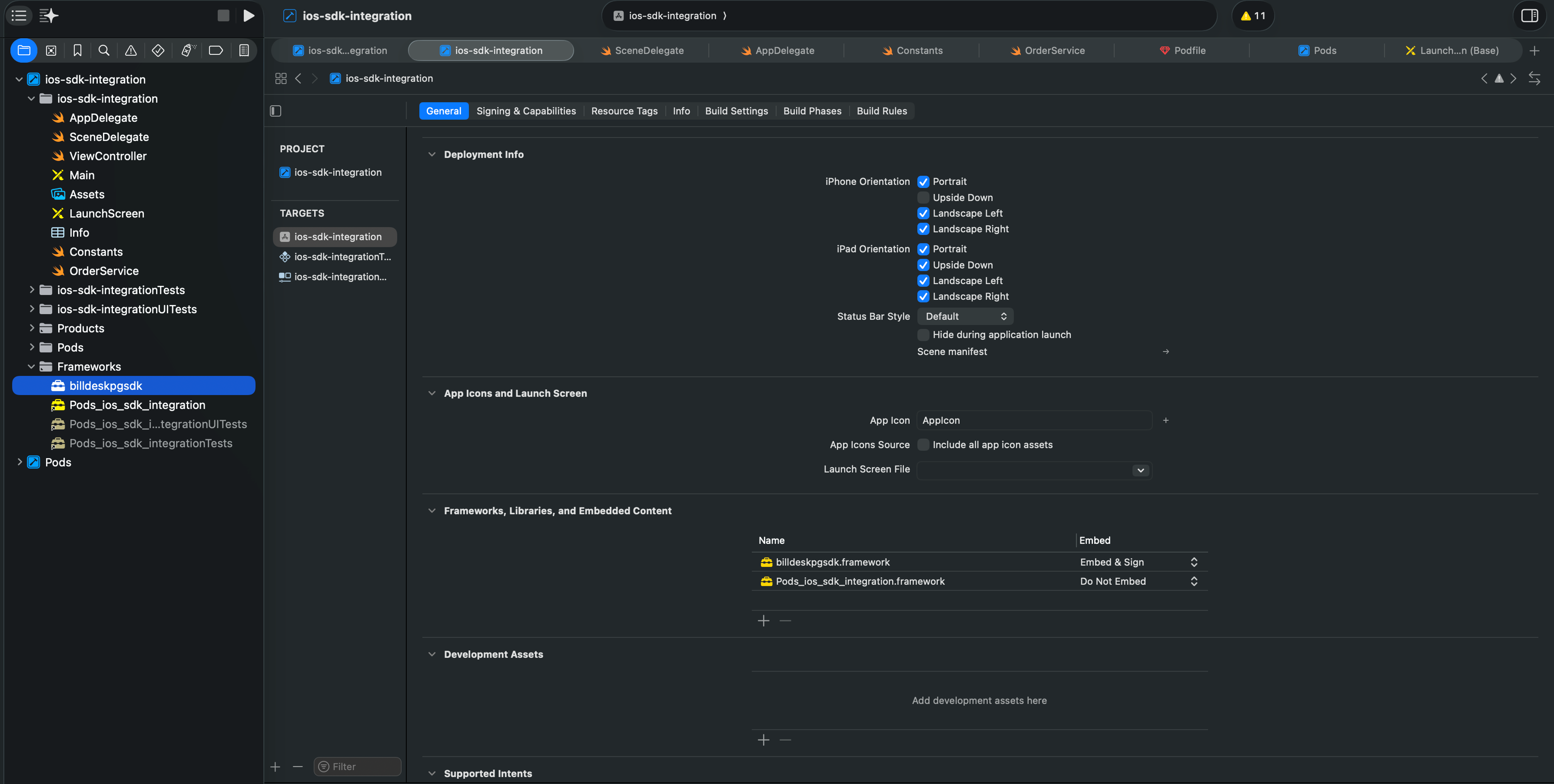Open the Issue navigator warning icon
This screenshot has height=784, width=1554.
[x=130, y=51]
